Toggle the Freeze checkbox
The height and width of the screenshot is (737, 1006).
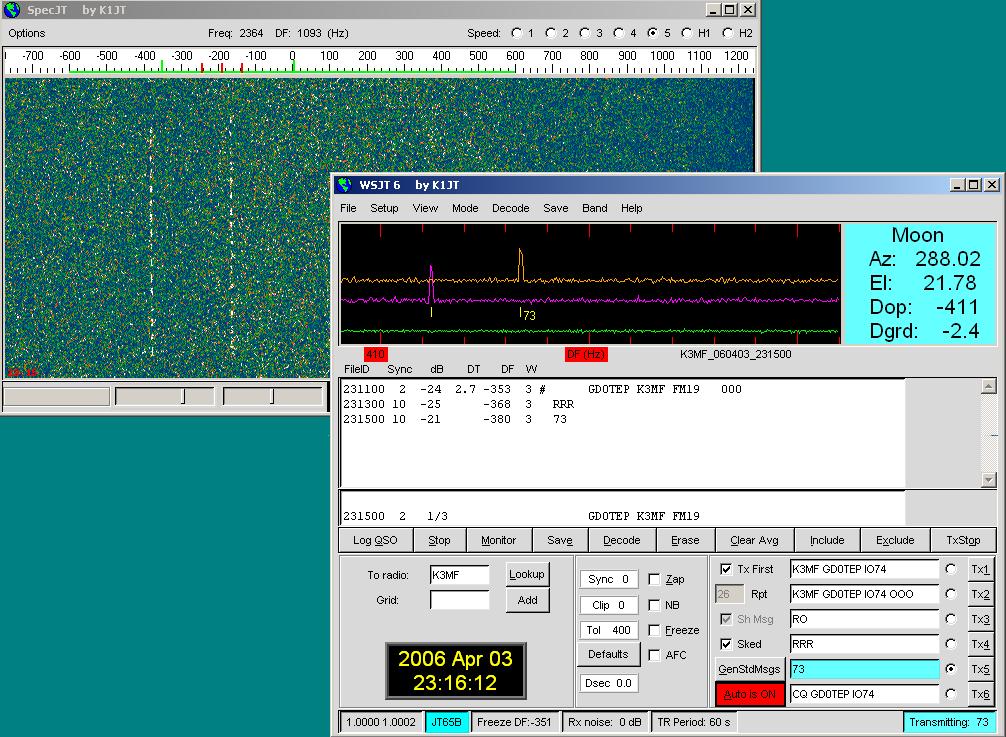[654, 630]
